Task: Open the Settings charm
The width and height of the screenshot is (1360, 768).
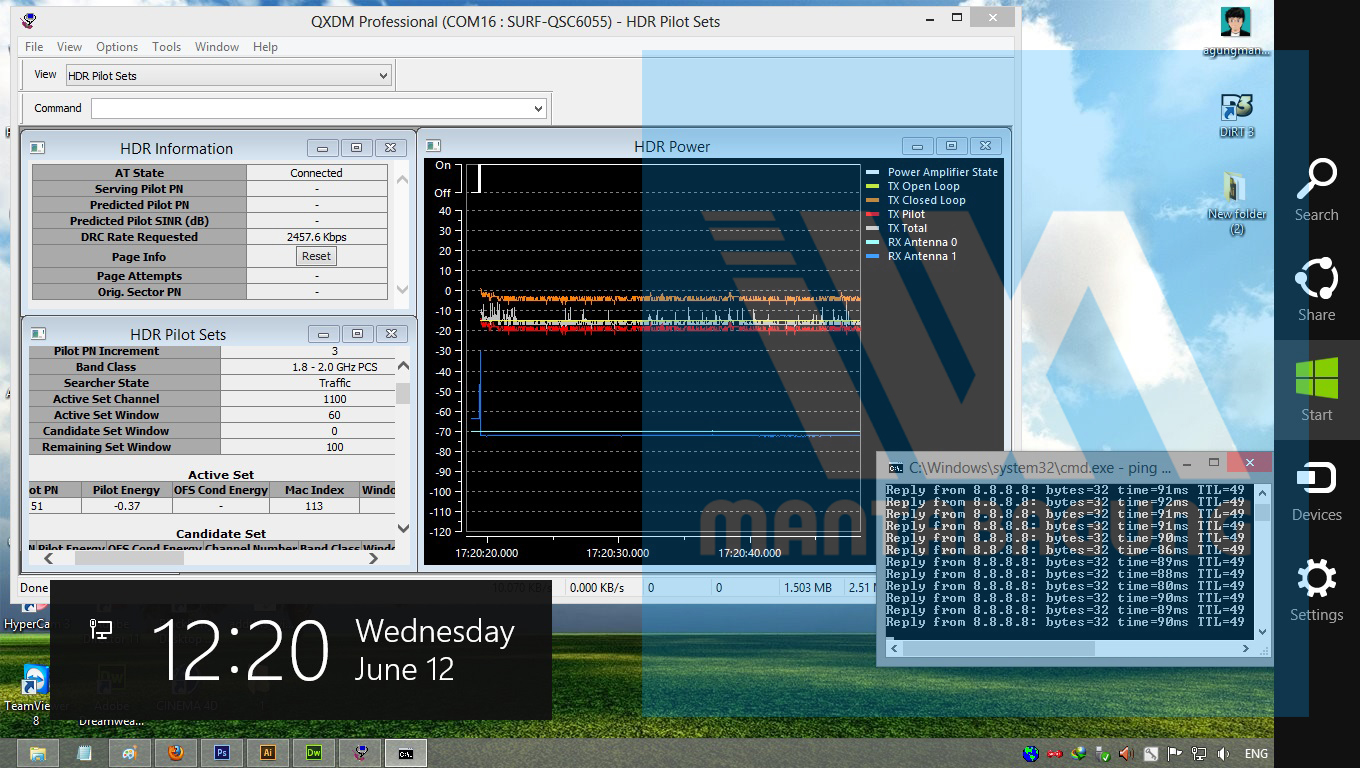Action: (1316, 590)
